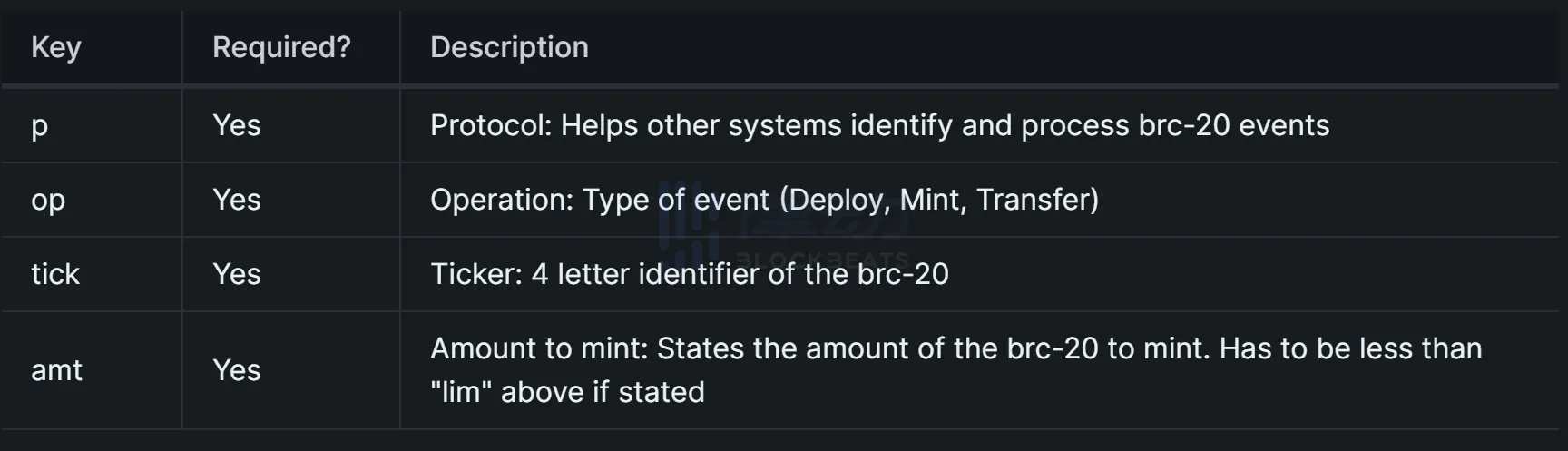This screenshot has width=1568, height=451.
Task: Click the Required? column header
Action: tap(281, 47)
